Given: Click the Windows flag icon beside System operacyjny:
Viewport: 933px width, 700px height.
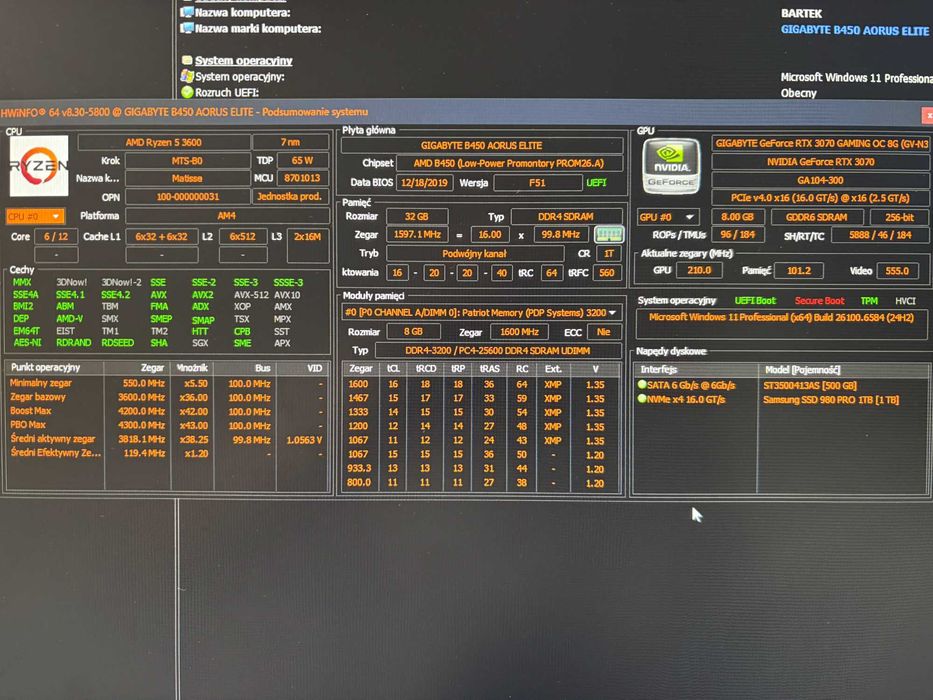Looking at the screenshot, I should pyautogui.click(x=187, y=76).
